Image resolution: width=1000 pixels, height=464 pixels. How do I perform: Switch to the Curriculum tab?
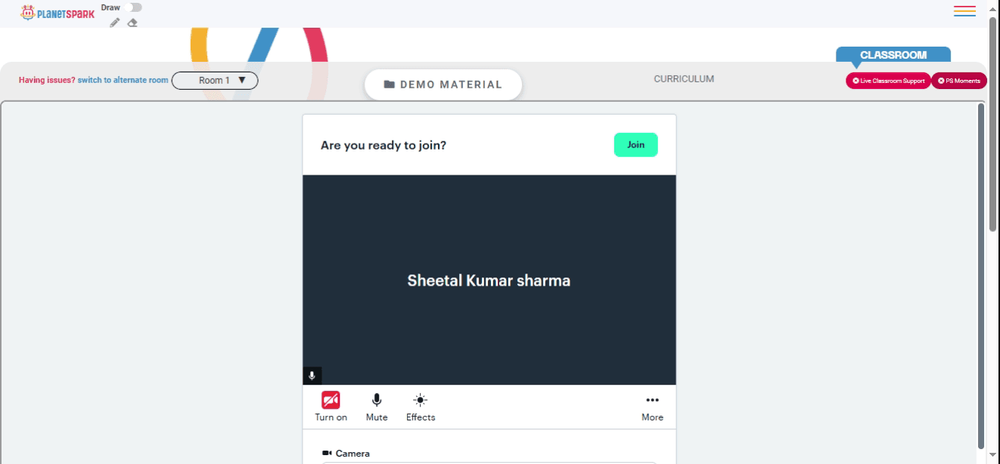pyautogui.click(x=684, y=79)
